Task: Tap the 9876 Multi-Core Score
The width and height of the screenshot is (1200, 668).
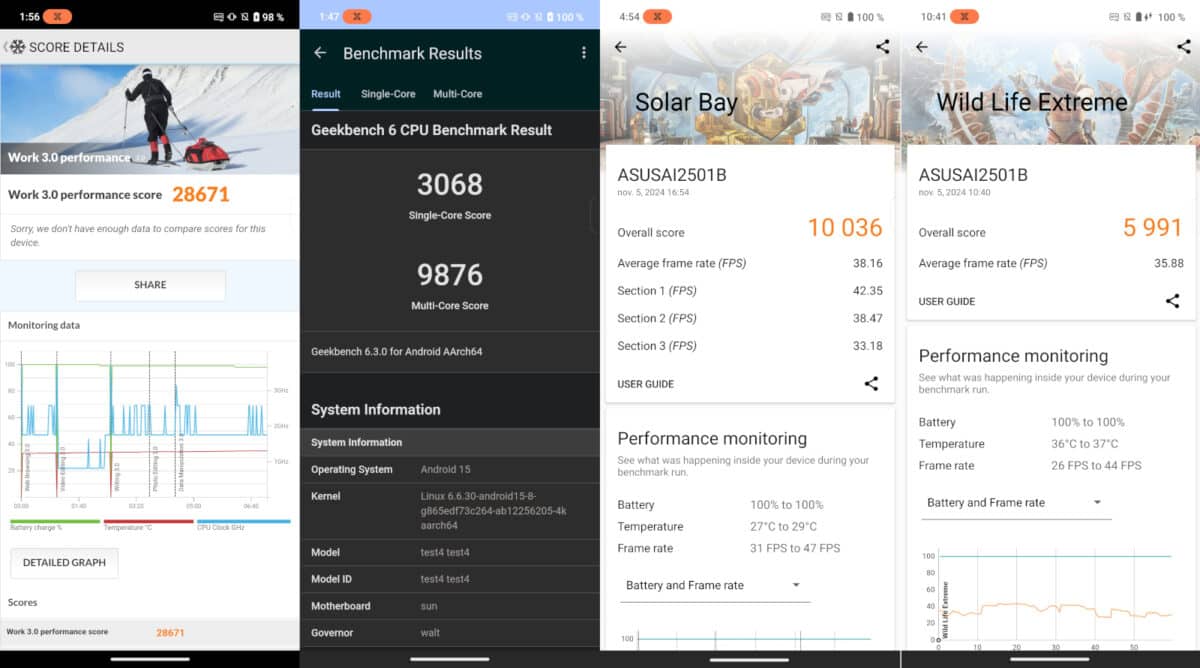Action: pos(450,274)
